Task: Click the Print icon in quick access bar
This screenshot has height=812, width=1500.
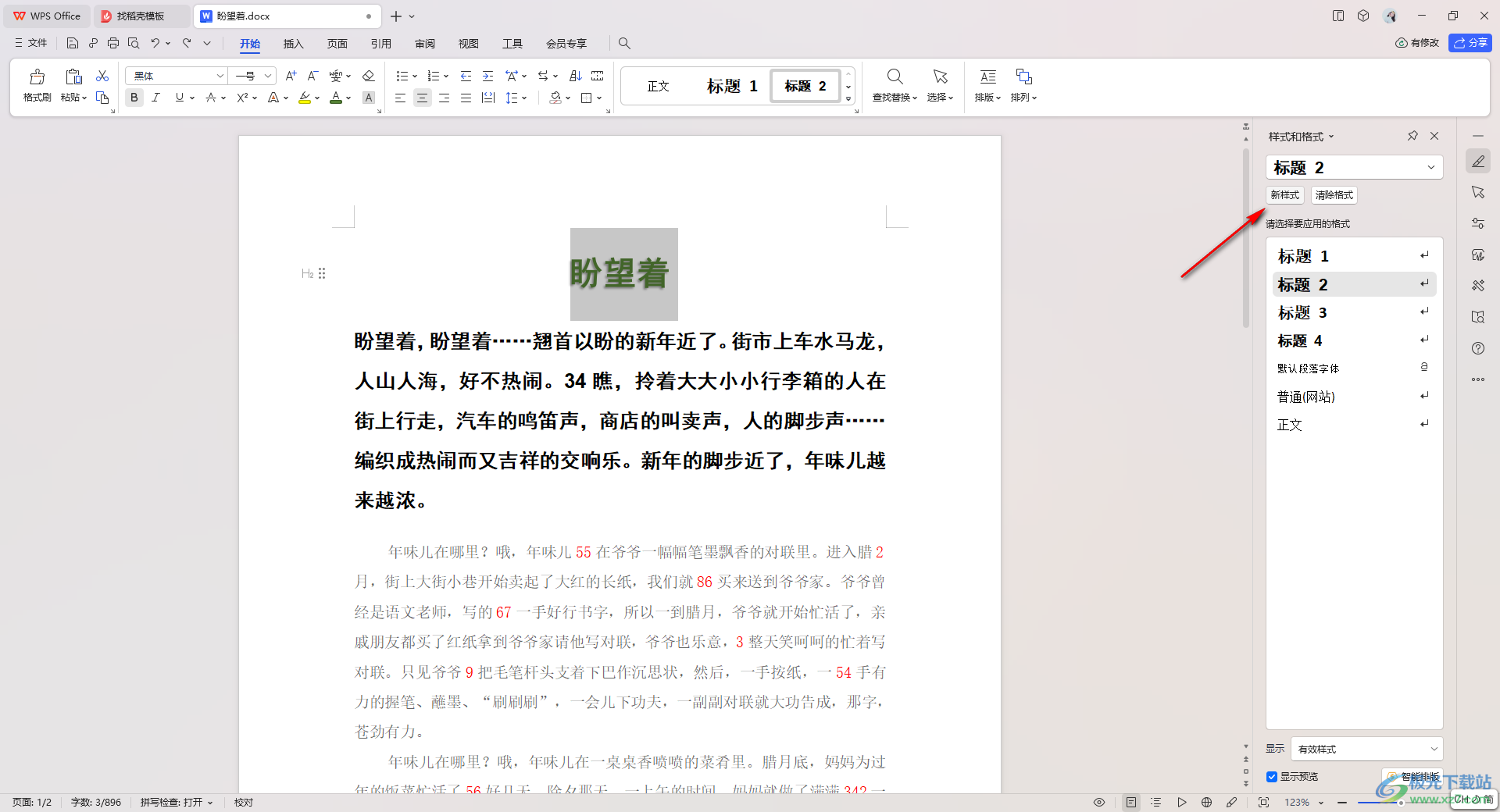Action: (113, 43)
